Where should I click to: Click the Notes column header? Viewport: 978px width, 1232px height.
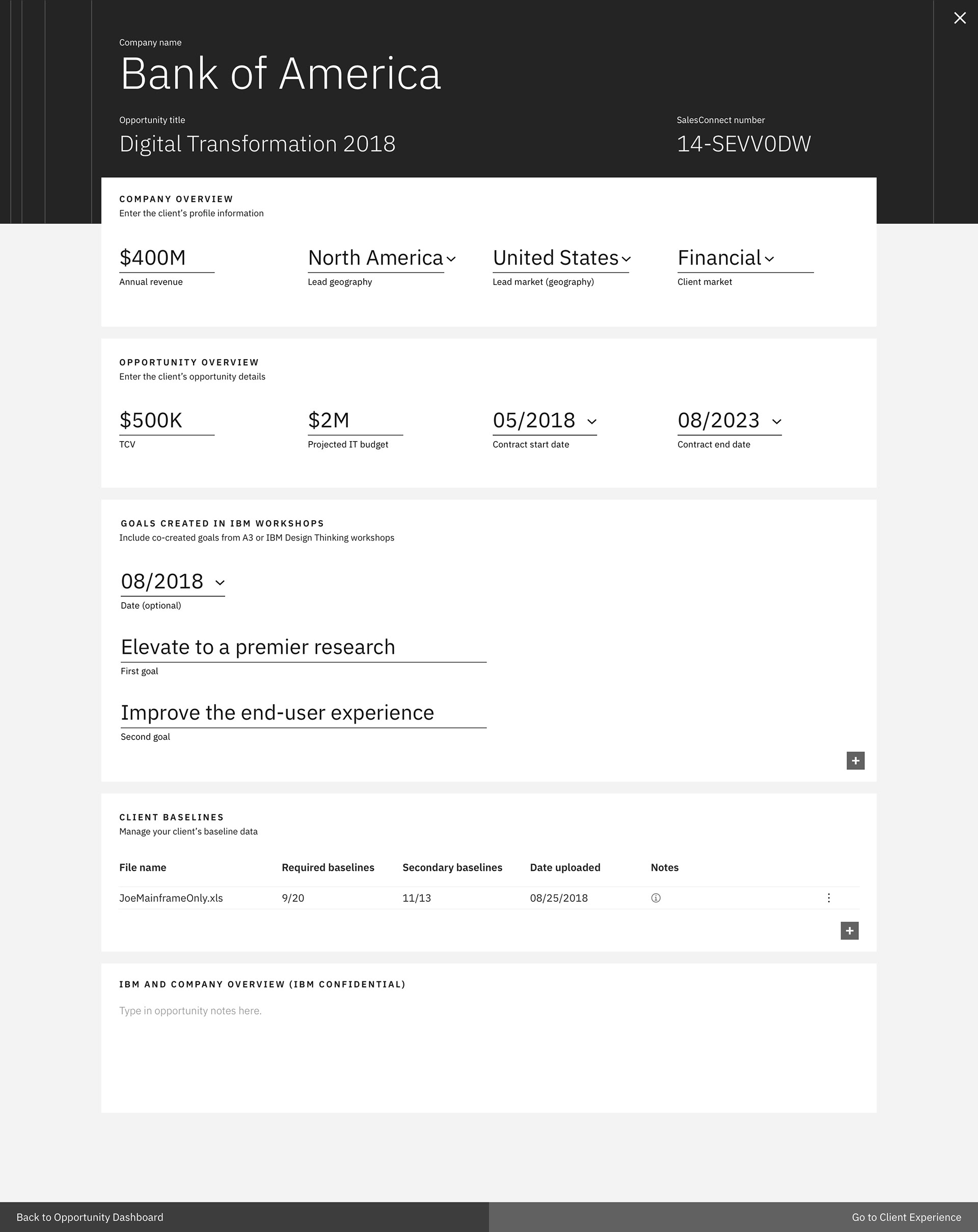pos(664,867)
